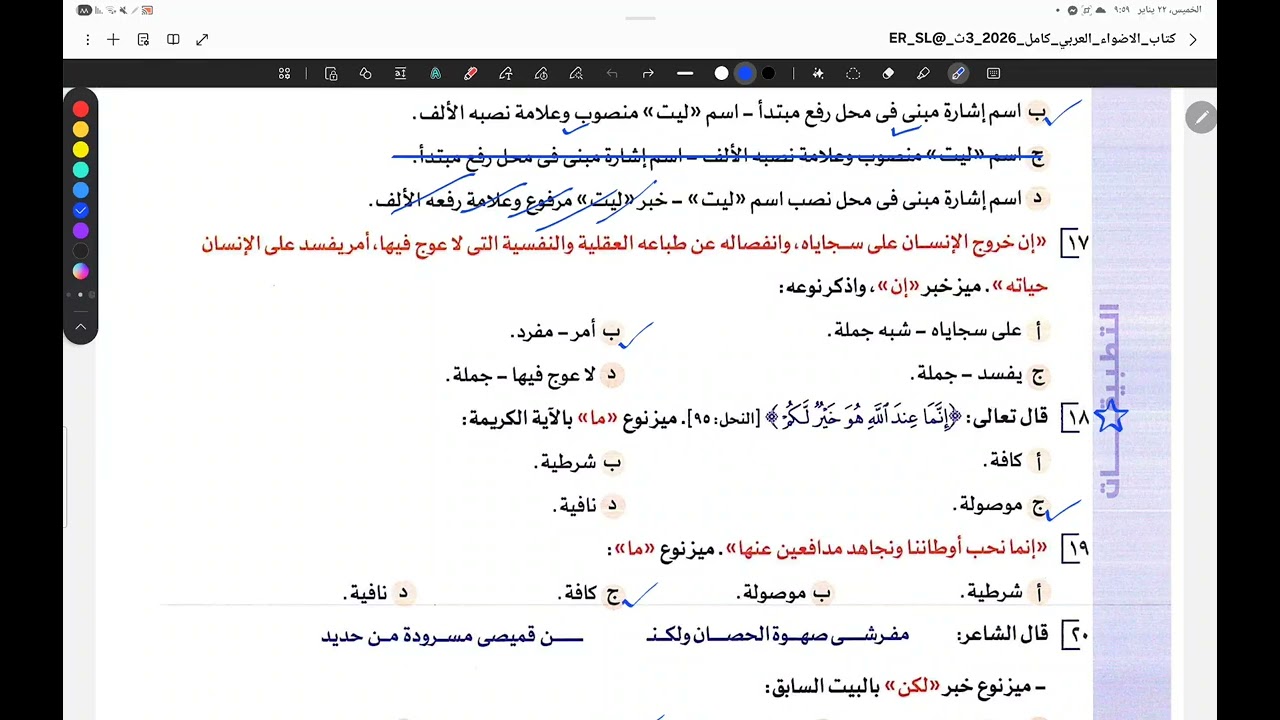The height and width of the screenshot is (720, 1280).
Task: Select the shapes tool
Action: point(366,73)
